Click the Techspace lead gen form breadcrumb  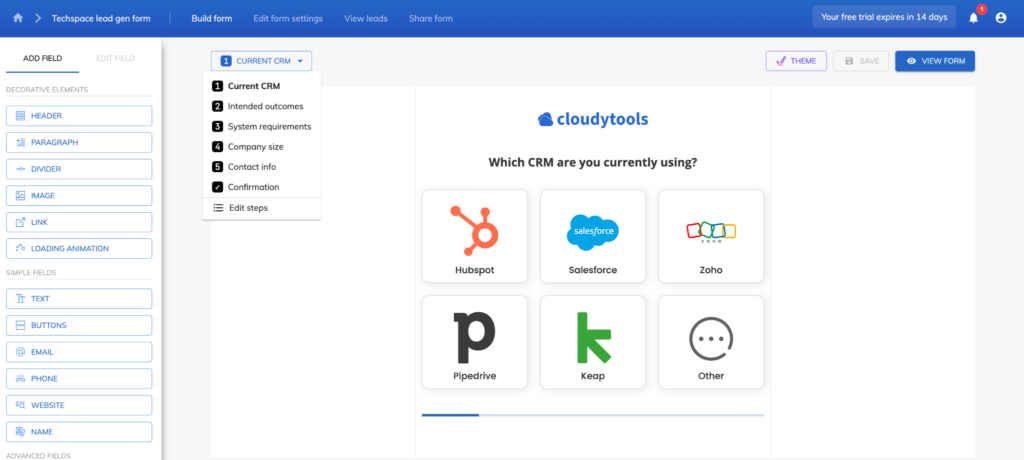101,18
